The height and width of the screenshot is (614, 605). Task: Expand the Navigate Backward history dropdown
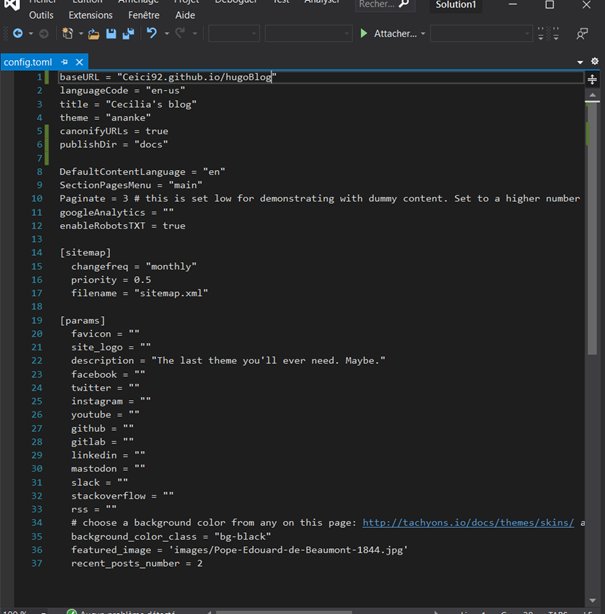pyautogui.click(x=31, y=34)
